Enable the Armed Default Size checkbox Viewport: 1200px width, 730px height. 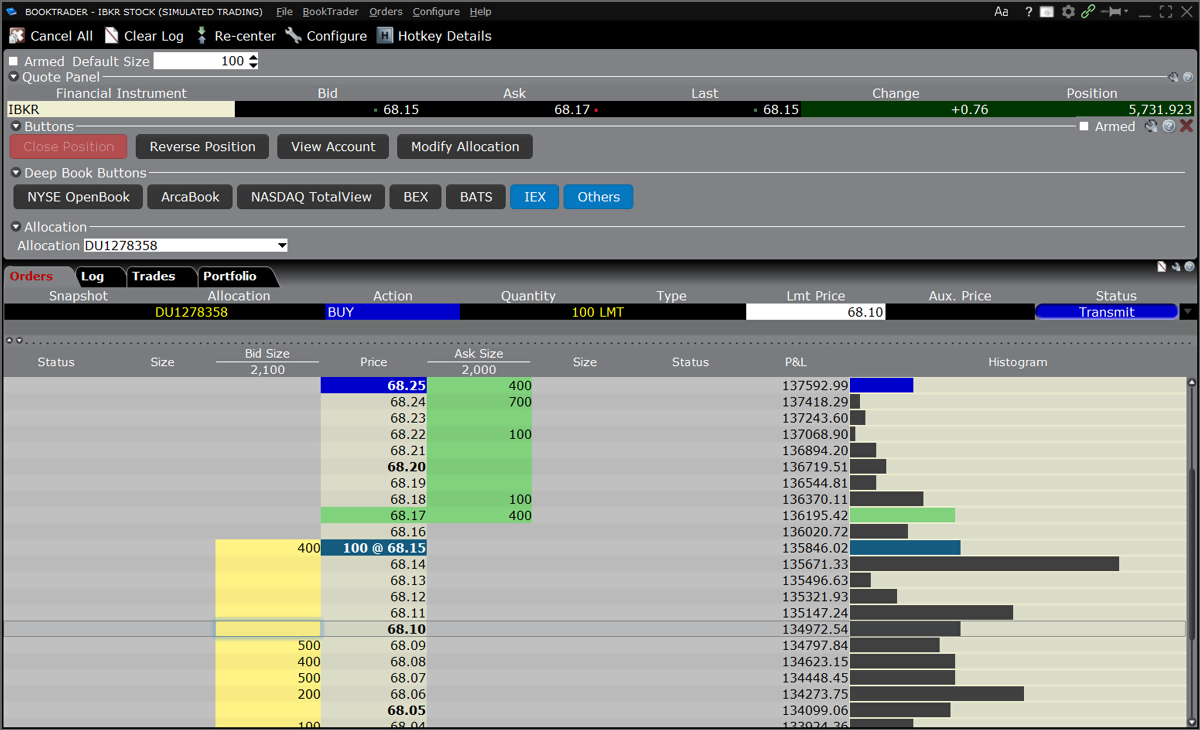13,60
